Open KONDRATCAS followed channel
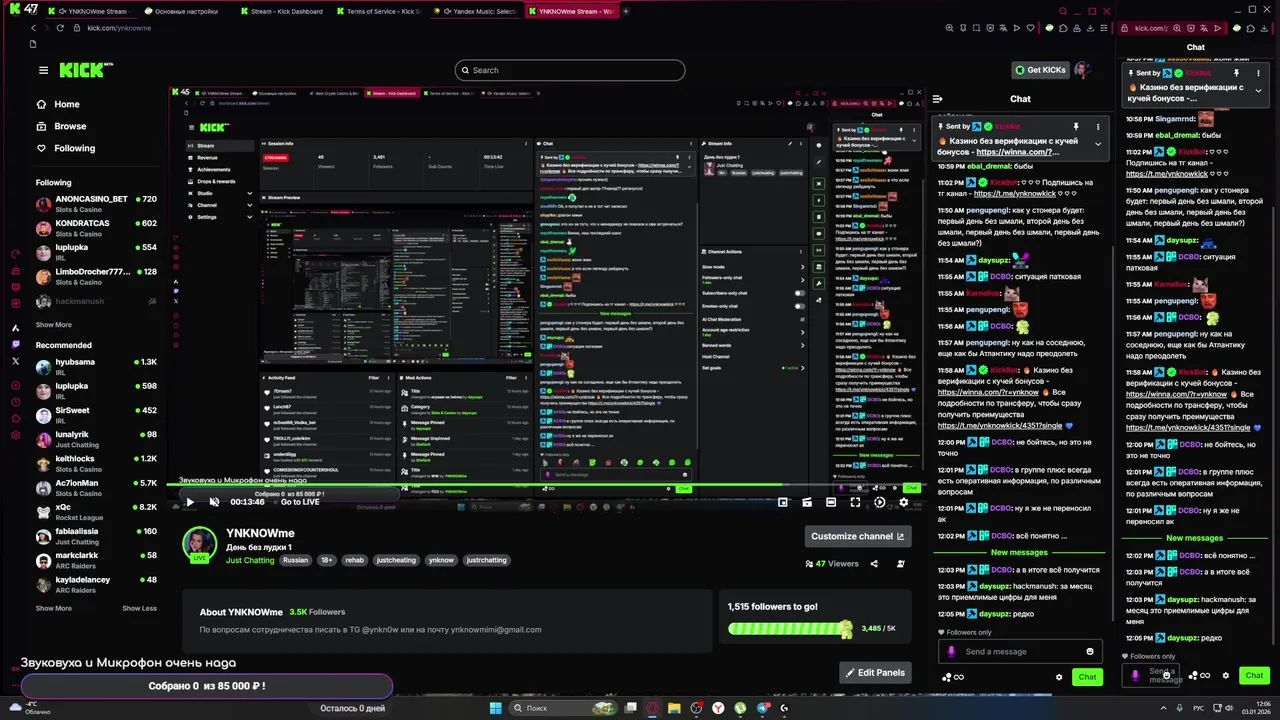1280x720 pixels. pyautogui.click(x=96, y=228)
